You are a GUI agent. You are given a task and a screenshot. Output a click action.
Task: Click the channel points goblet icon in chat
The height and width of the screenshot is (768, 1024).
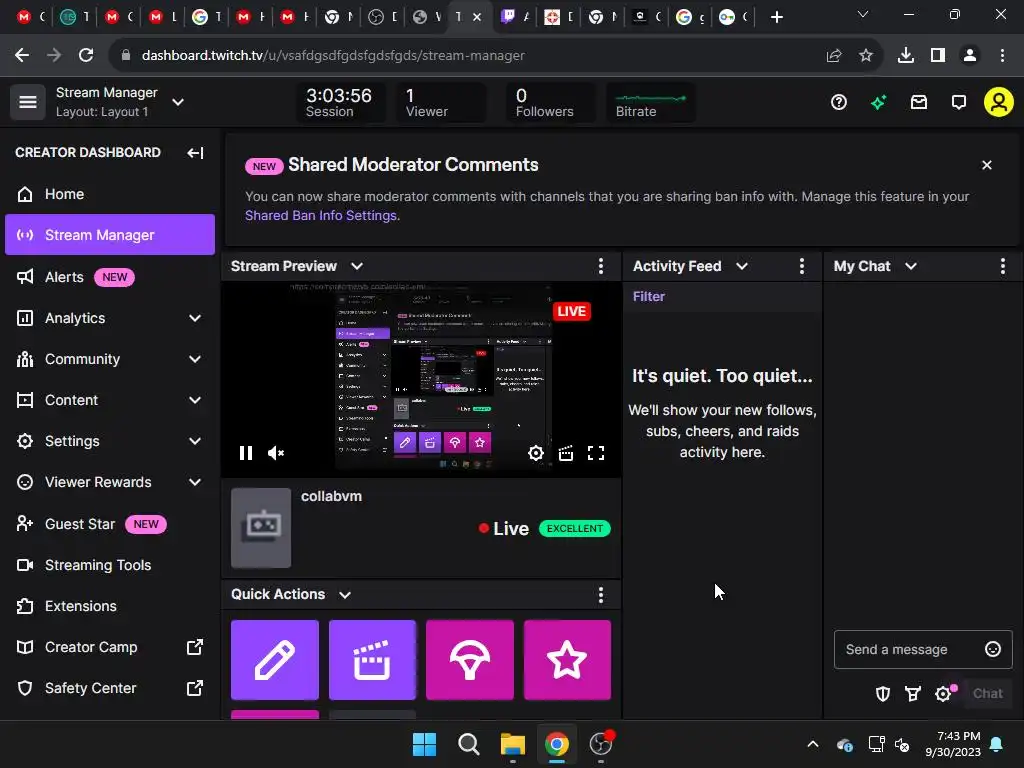[x=913, y=694]
